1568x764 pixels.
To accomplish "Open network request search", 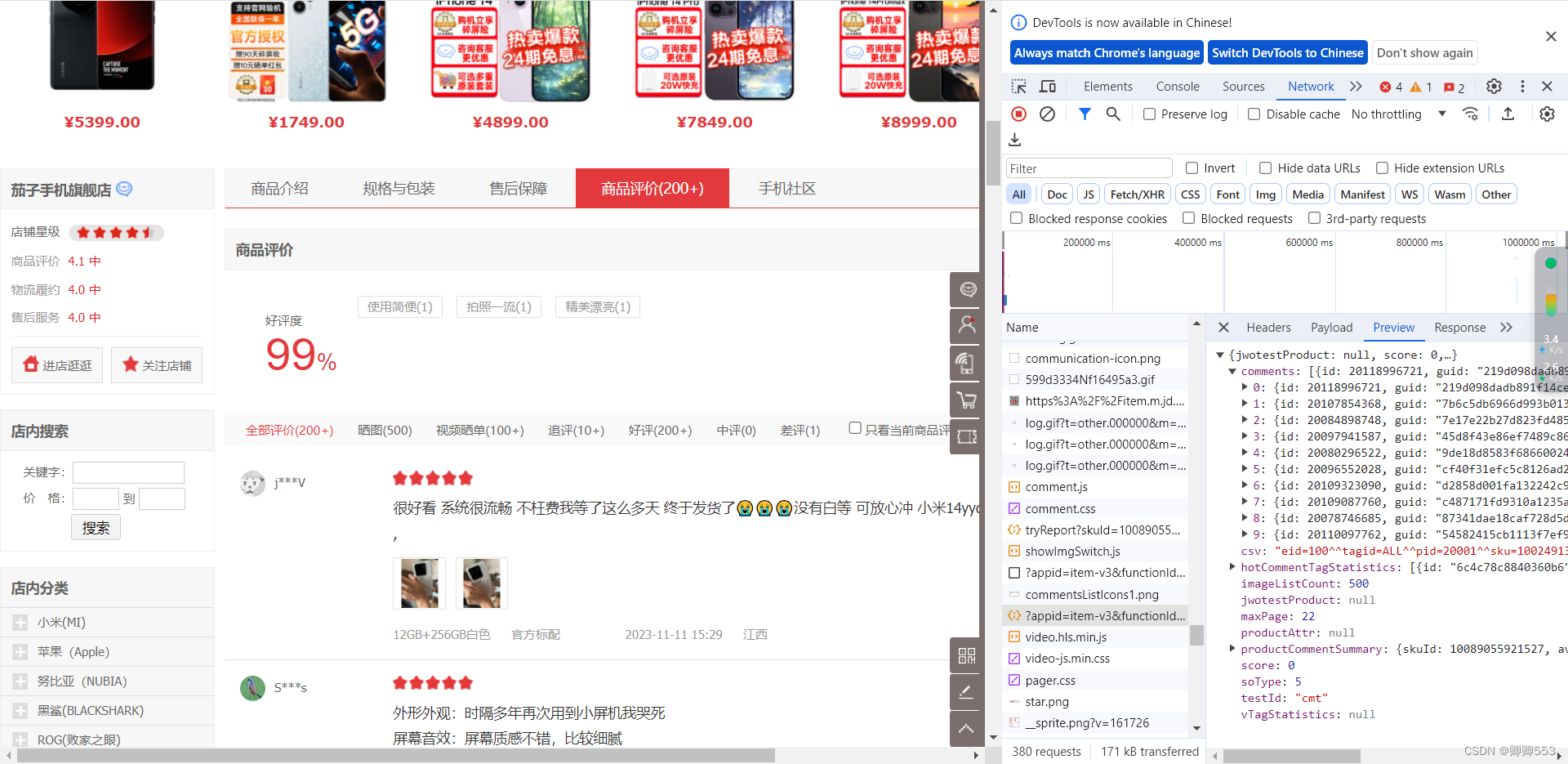I will tap(1113, 114).
